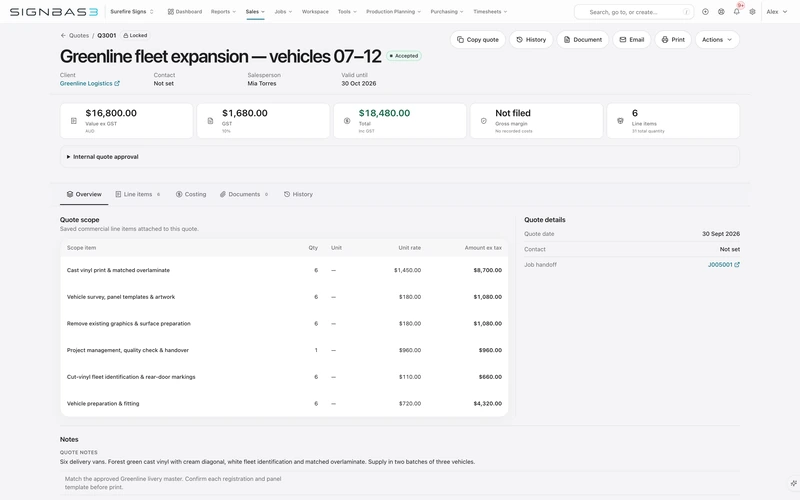Open the Surefire Signs company switcher
This screenshot has height=500, width=800.
pyautogui.click(x=132, y=12)
